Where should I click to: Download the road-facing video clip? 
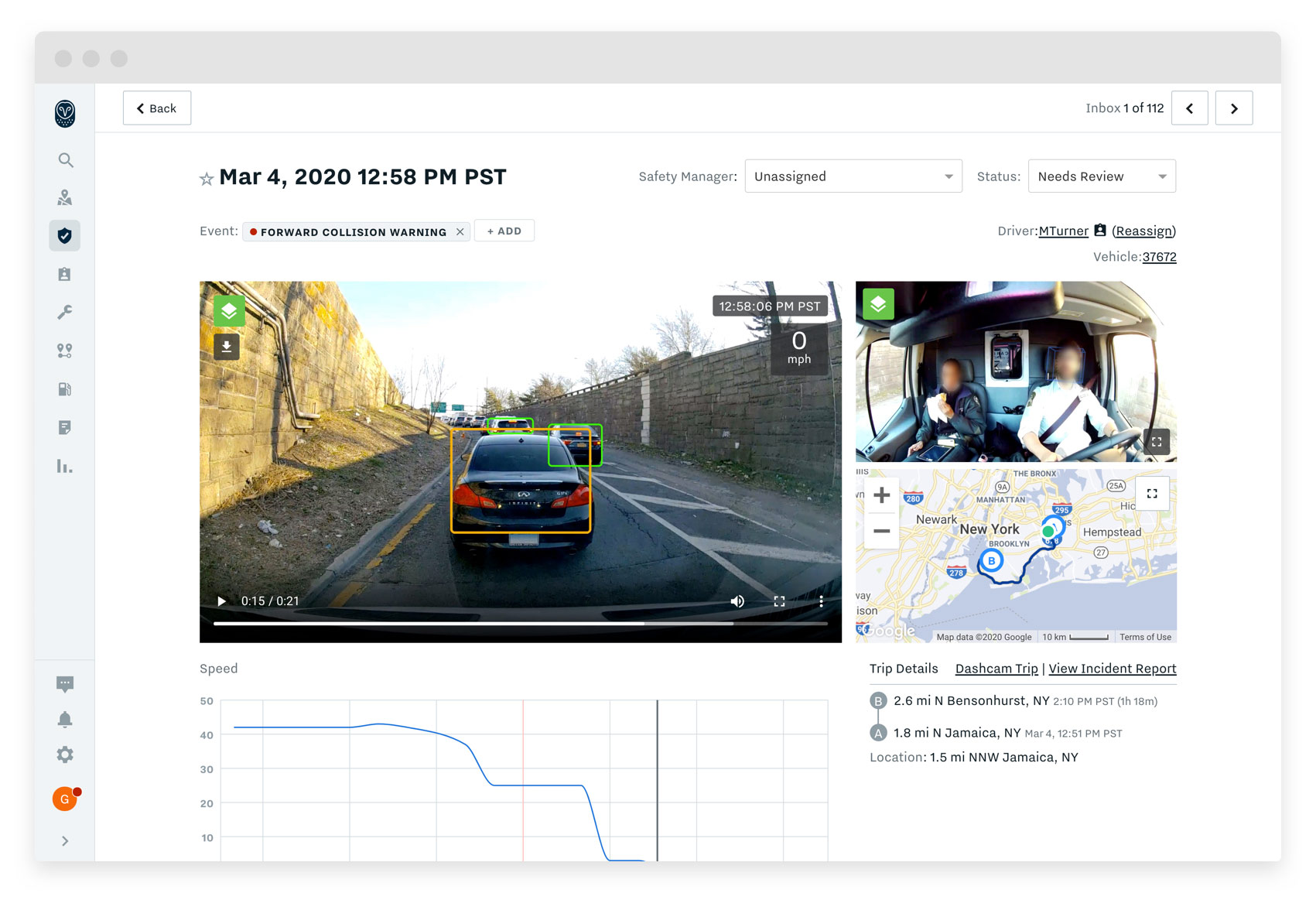click(227, 347)
